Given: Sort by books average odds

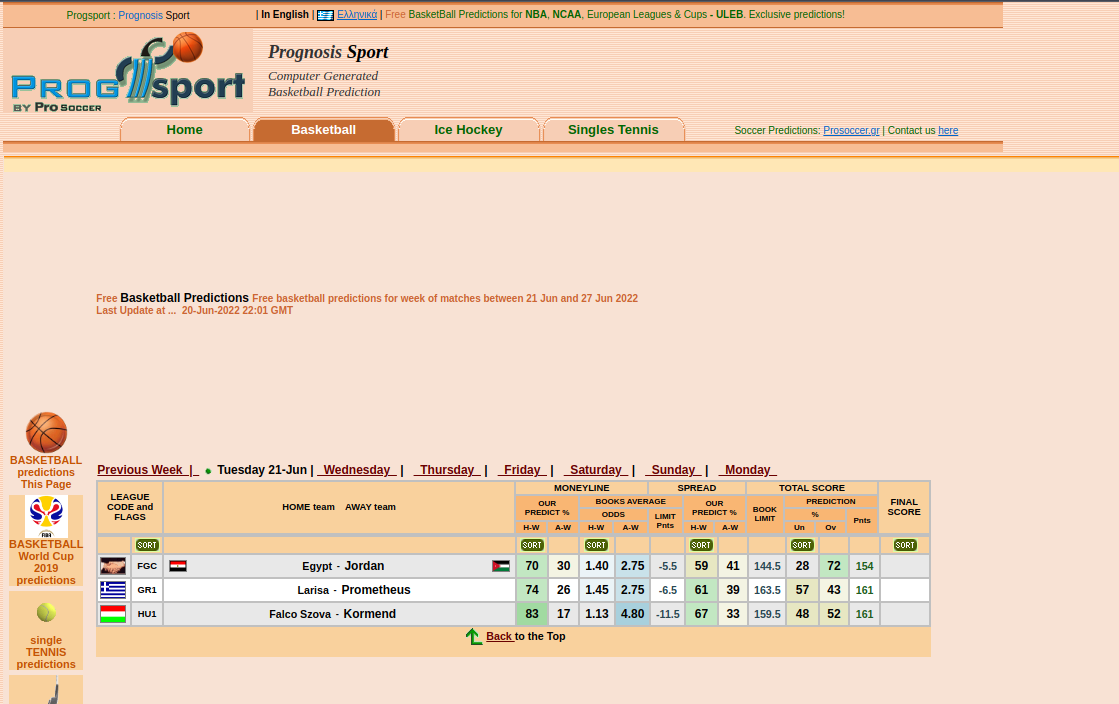Looking at the screenshot, I should click(596, 545).
